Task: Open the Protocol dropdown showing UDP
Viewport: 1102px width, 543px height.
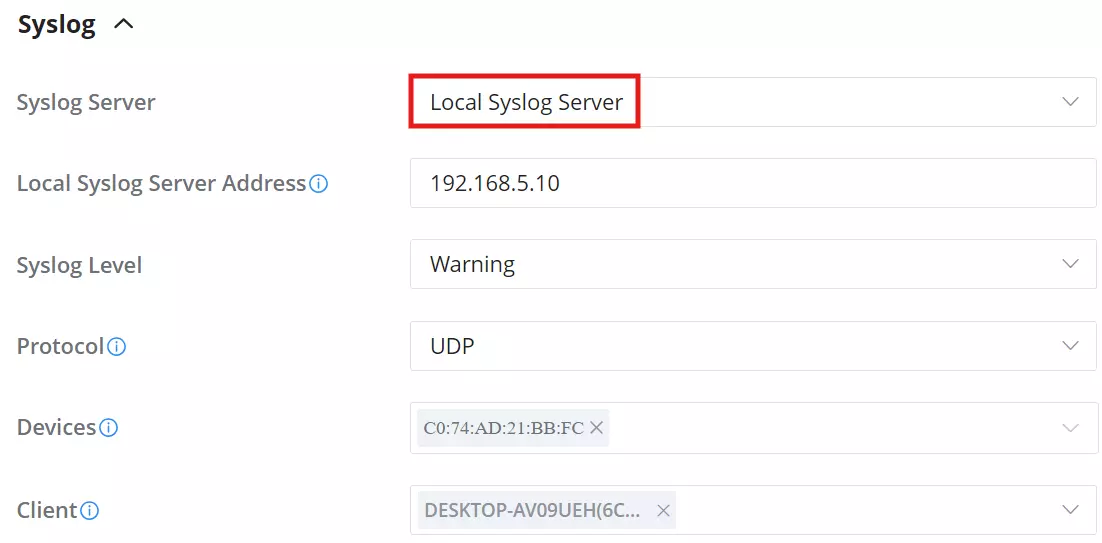Action: [753, 346]
